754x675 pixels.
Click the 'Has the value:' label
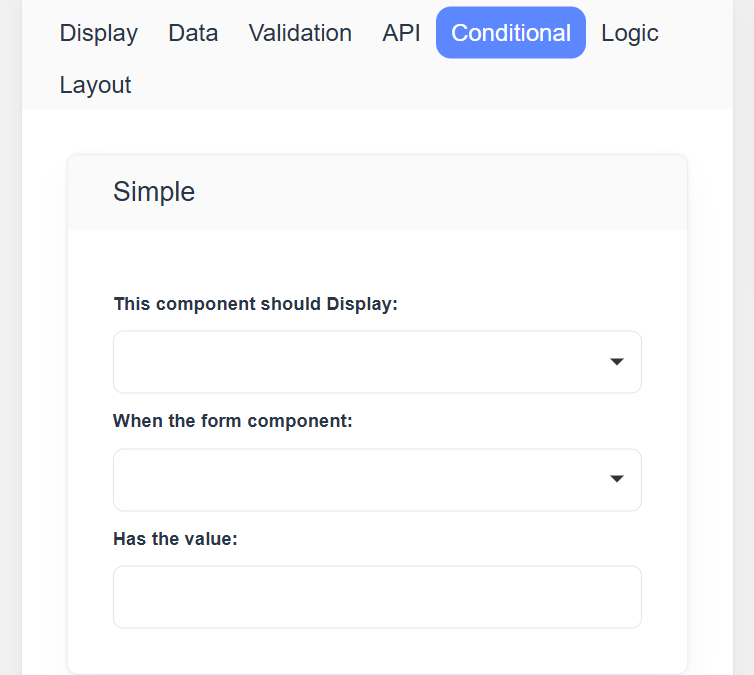point(175,539)
